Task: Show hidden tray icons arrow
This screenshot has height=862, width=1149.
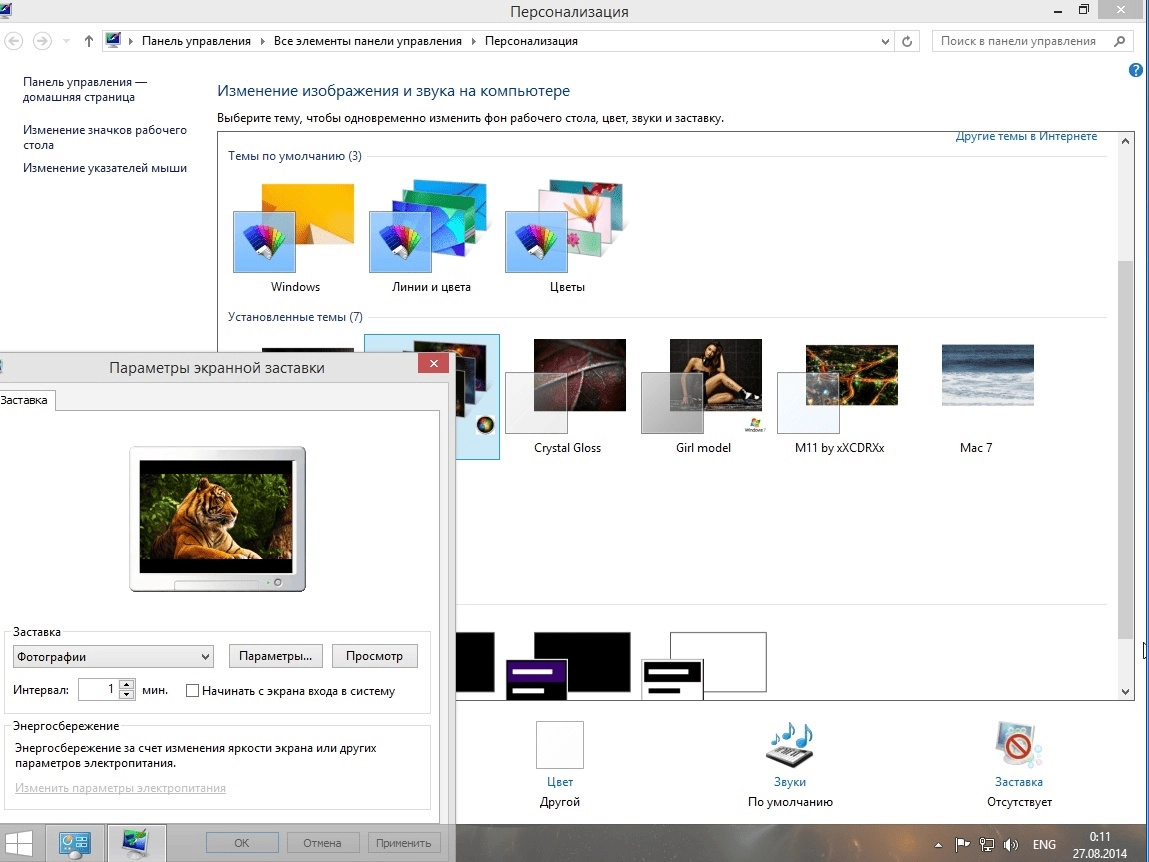Action: (x=939, y=845)
